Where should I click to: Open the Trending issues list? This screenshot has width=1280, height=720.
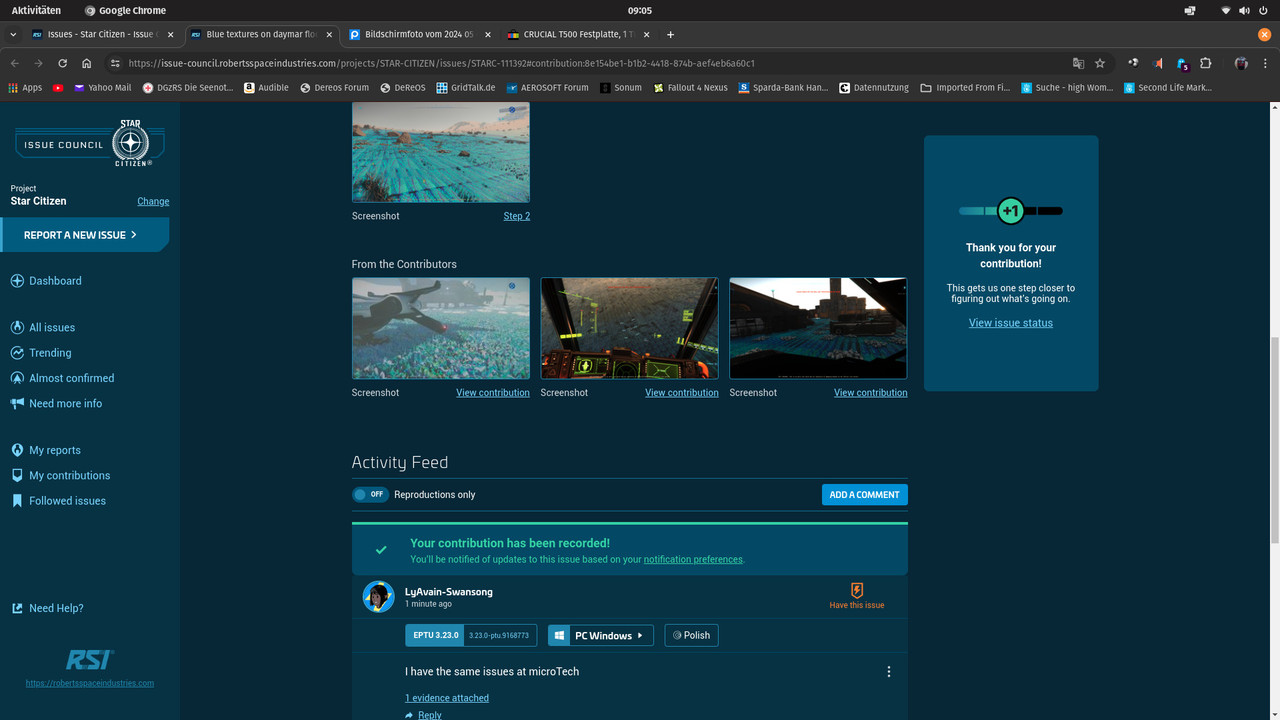coord(41,353)
